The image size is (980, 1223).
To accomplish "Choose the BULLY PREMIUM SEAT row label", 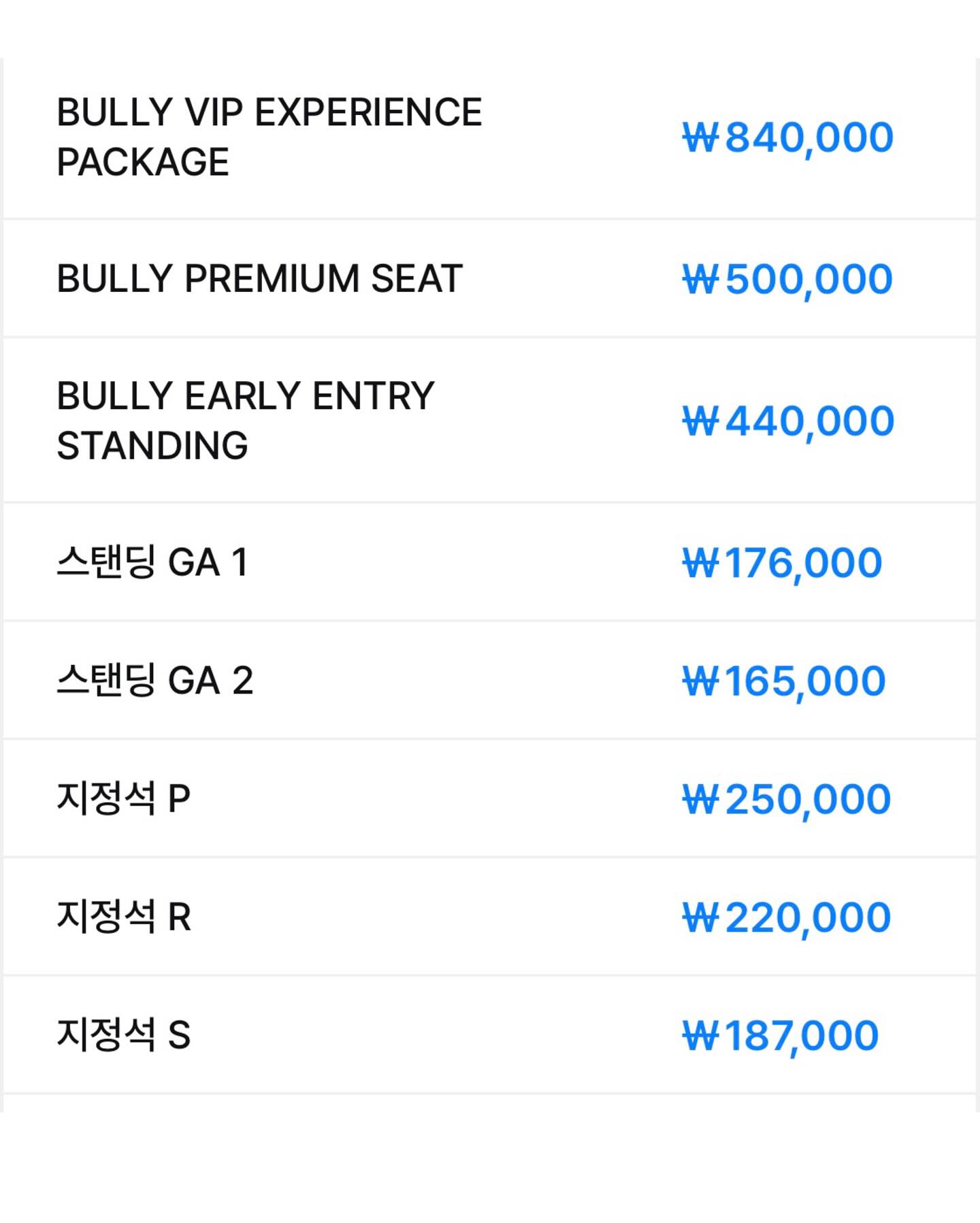I will click(x=259, y=278).
